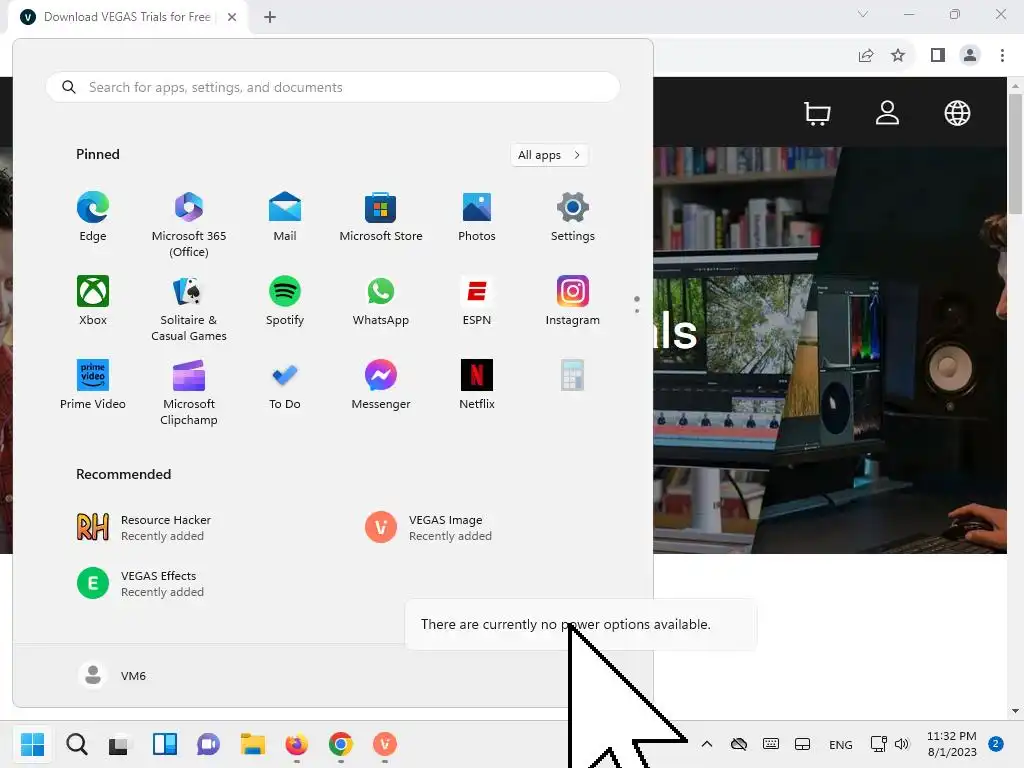Open the shopping cart on VEGAS site
The width and height of the screenshot is (1024, 768).
(817, 113)
